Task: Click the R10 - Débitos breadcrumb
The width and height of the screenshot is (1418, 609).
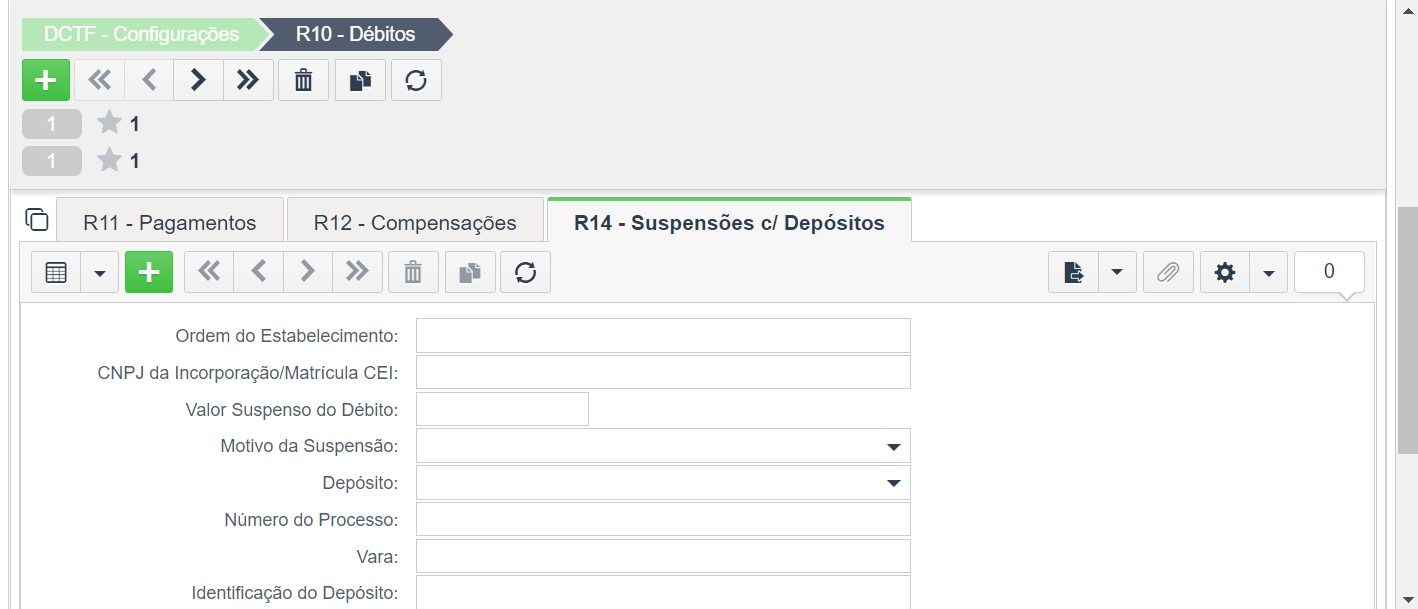Action: click(356, 34)
